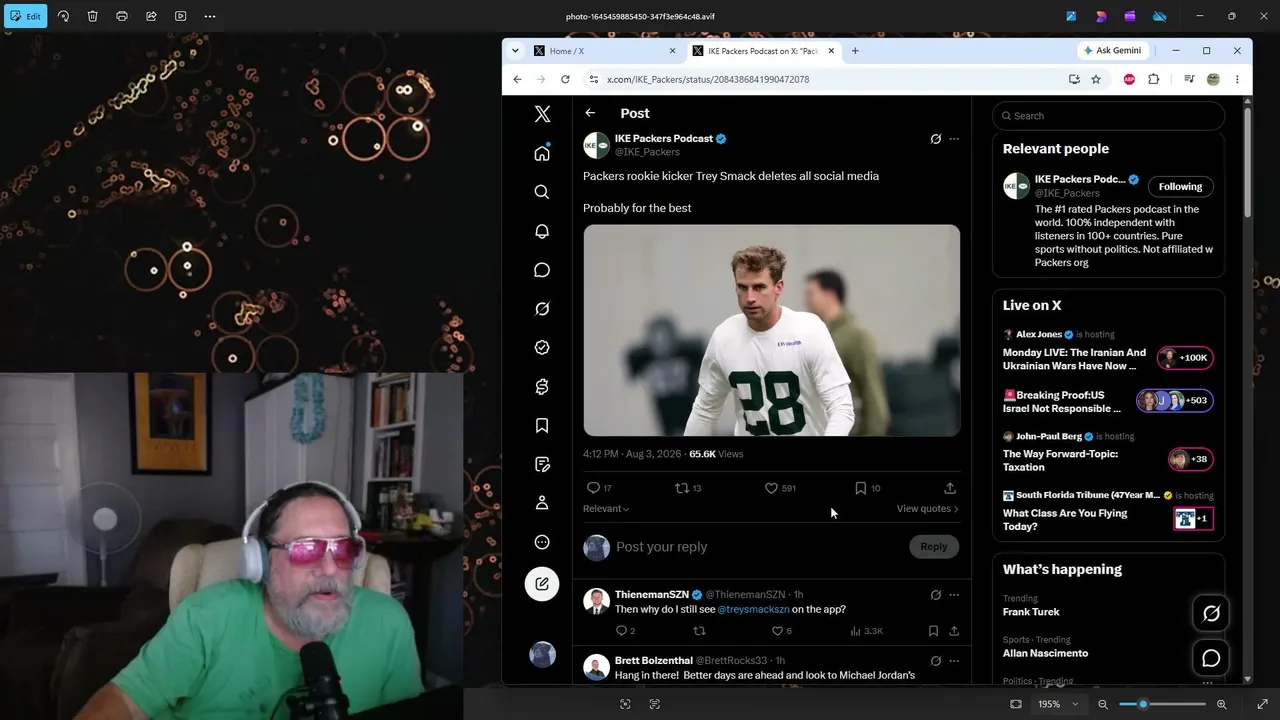Rotate the photo in Photos app

coord(63,16)
